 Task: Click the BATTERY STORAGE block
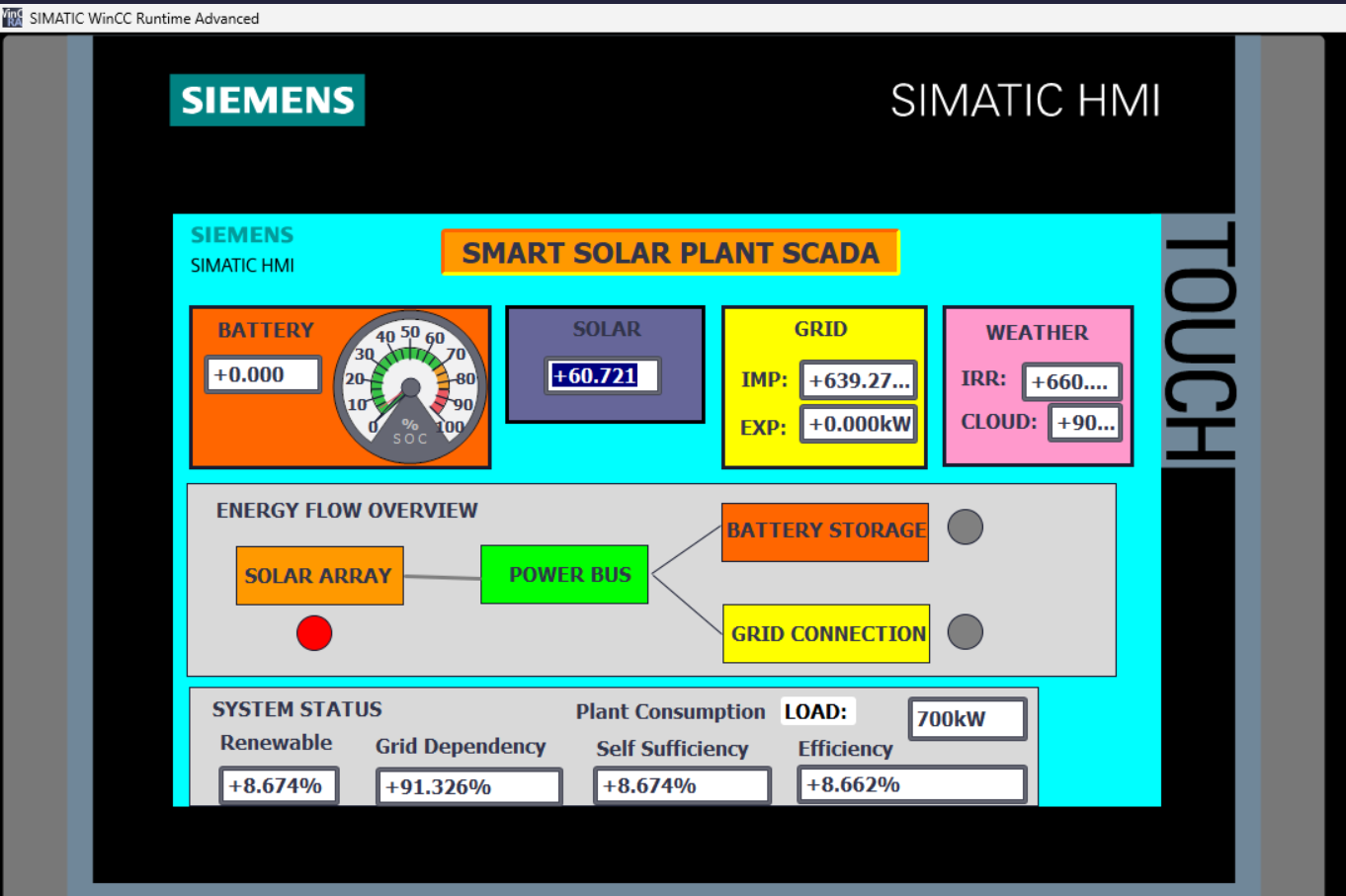coord(825,531)
